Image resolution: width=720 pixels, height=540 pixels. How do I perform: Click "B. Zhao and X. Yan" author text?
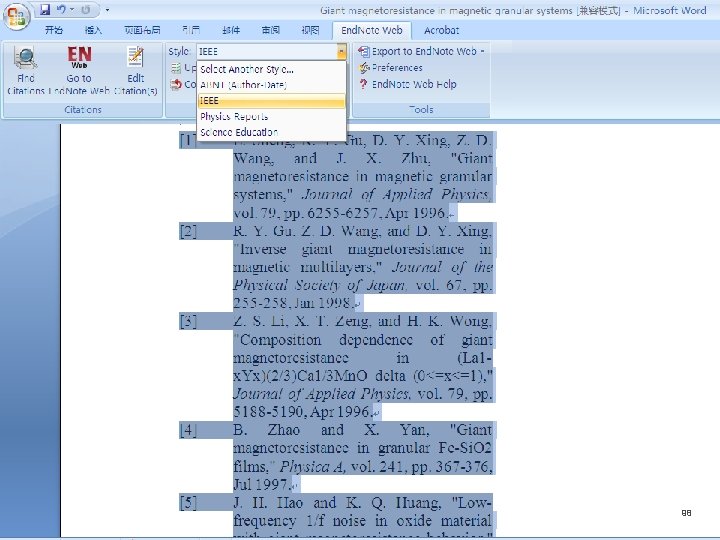click(331, 430)
